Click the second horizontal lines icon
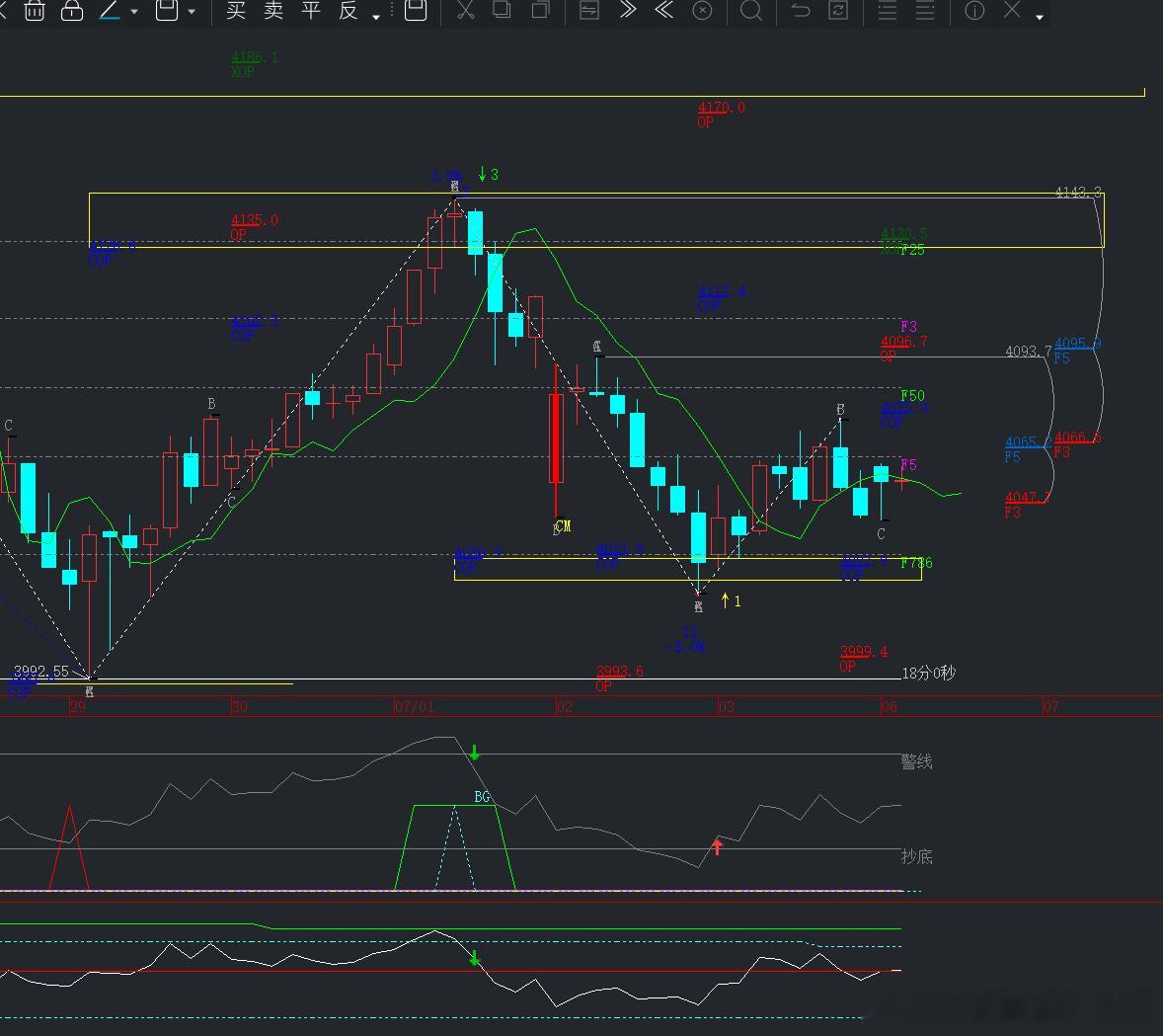Image resolution: width=1163 pixels, height=1036 pixels. [x=925, y=10]
